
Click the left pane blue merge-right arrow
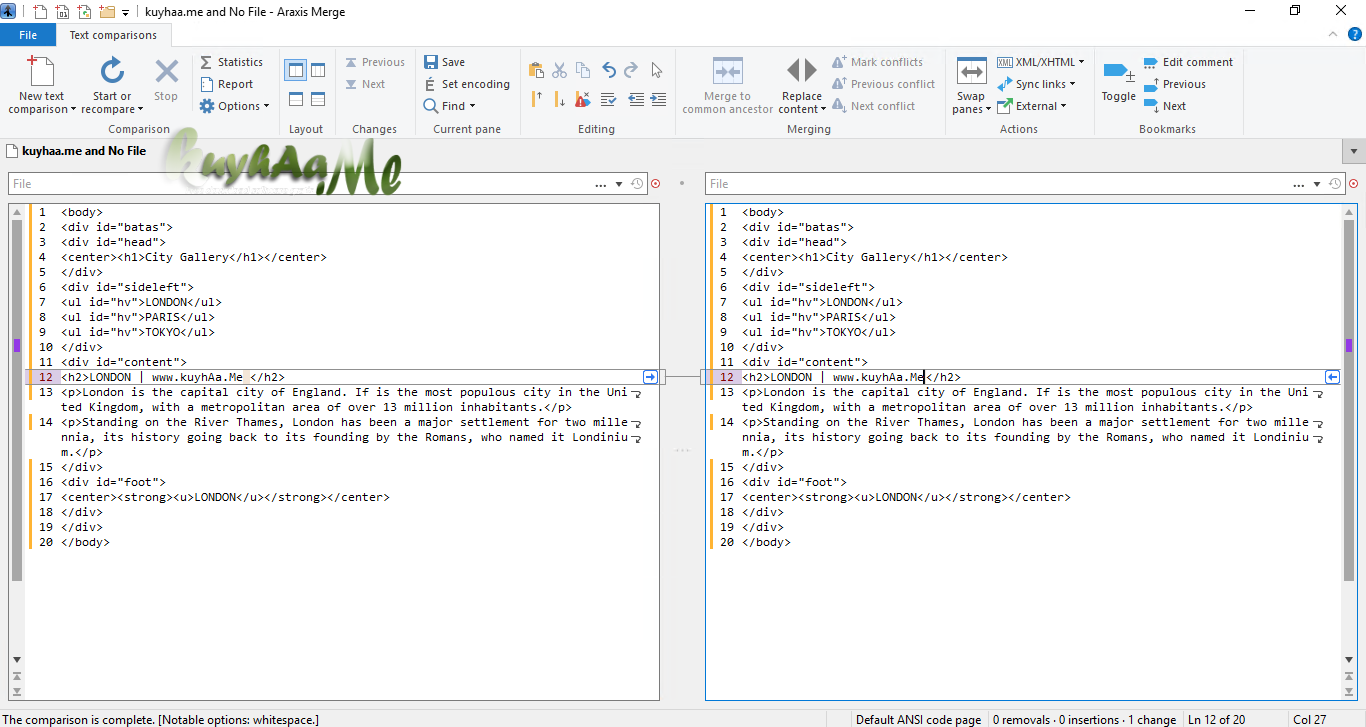650,377
